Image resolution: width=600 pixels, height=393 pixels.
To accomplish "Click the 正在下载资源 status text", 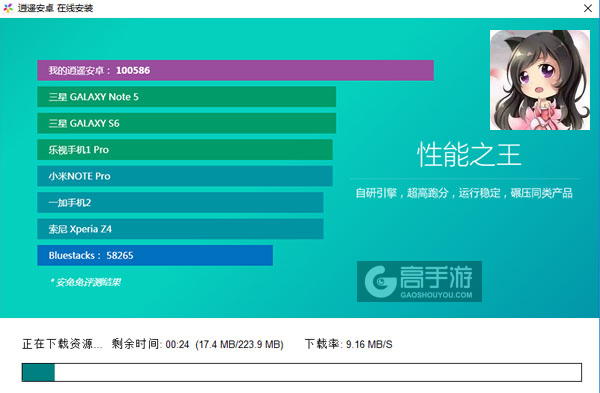I will tap(62, 344).
